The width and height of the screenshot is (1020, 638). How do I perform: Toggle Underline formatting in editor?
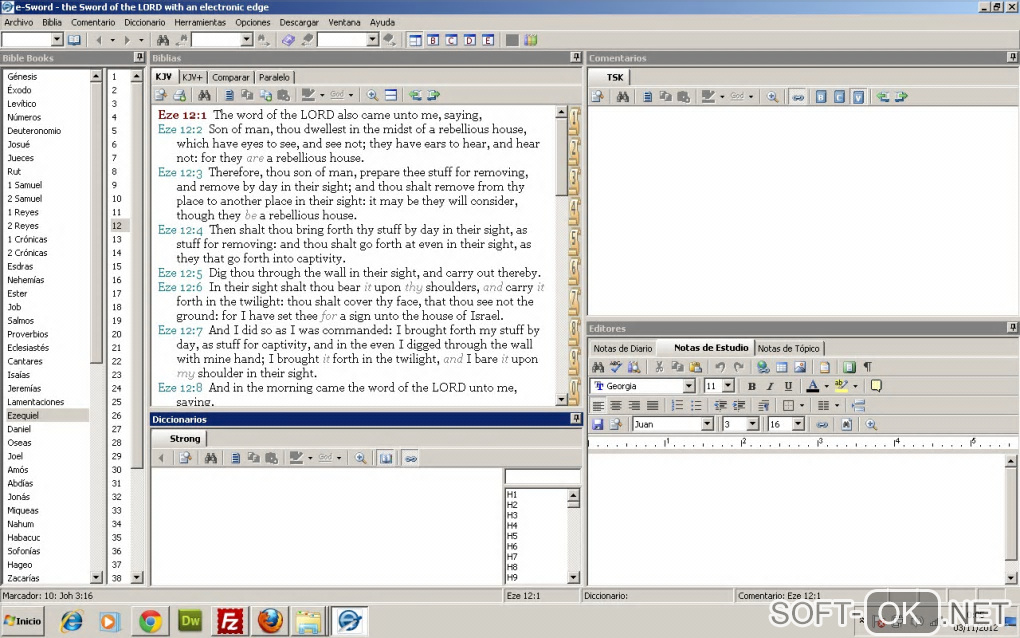tap(788, 386)
